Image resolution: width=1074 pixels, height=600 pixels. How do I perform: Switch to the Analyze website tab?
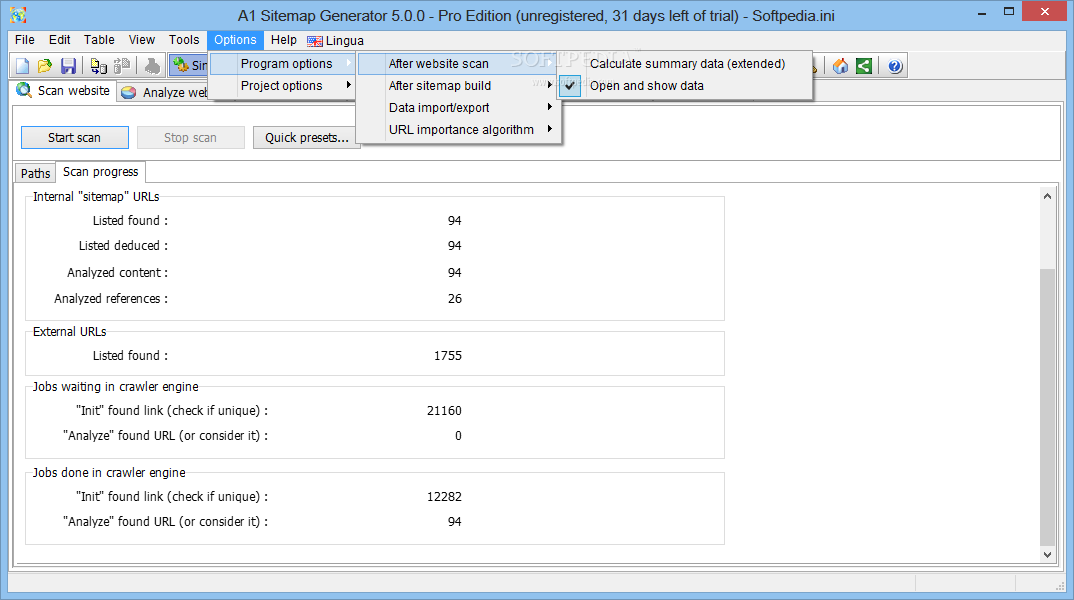164,92
